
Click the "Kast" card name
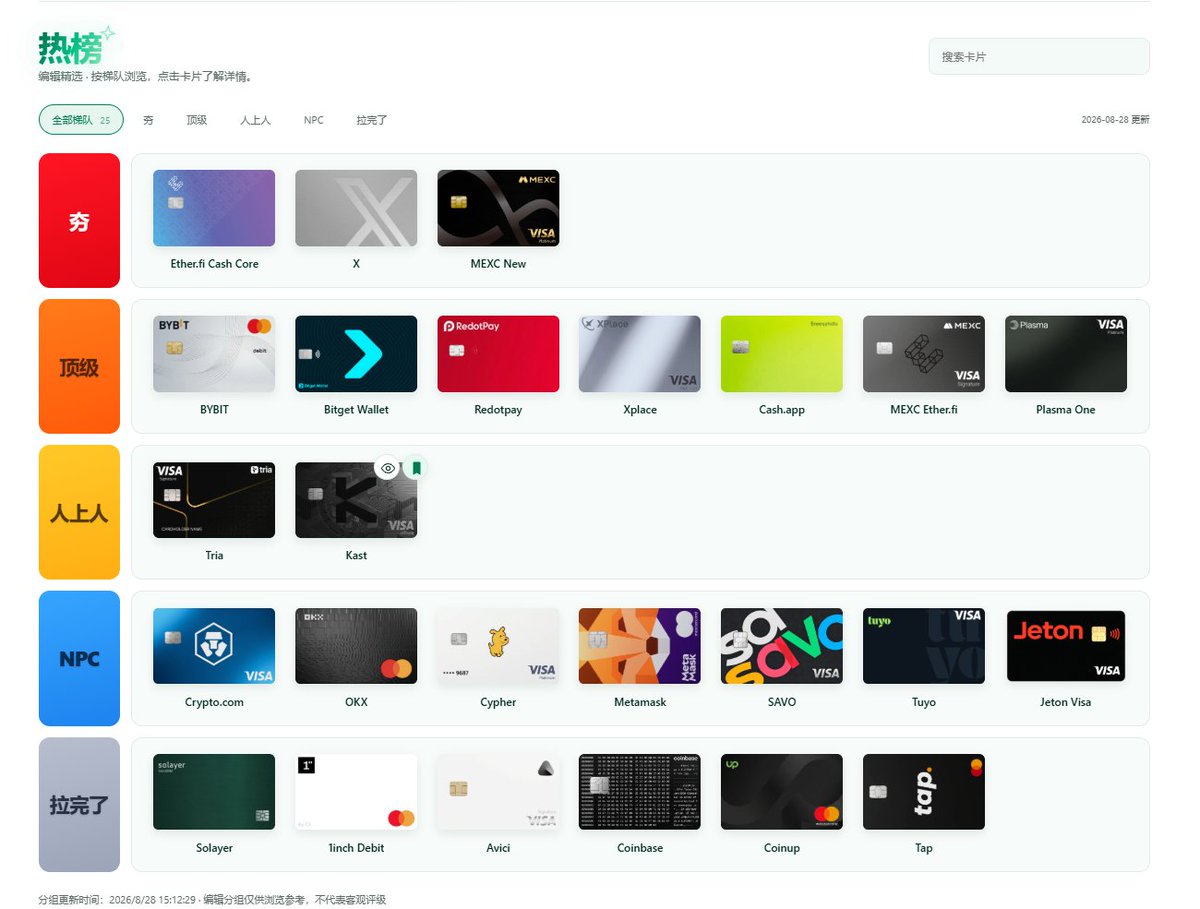coord(356,556)
